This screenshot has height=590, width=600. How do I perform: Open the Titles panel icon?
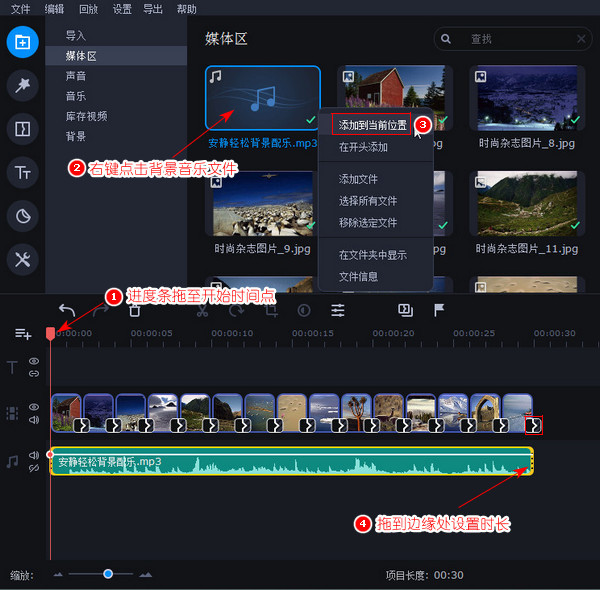point(23,173)
